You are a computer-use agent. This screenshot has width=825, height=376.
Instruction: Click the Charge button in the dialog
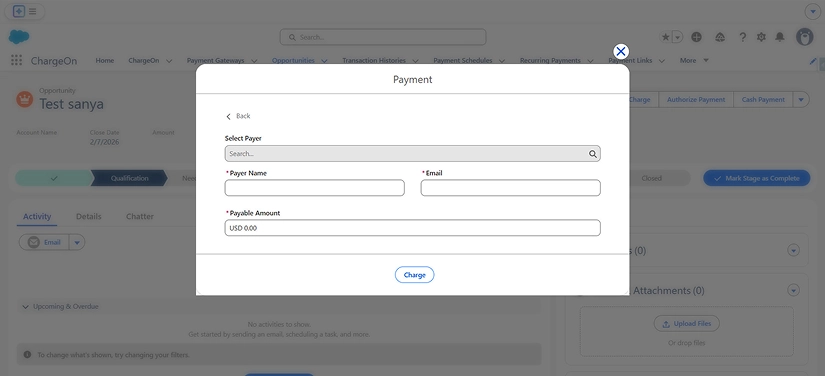click(x=415, y=275)
